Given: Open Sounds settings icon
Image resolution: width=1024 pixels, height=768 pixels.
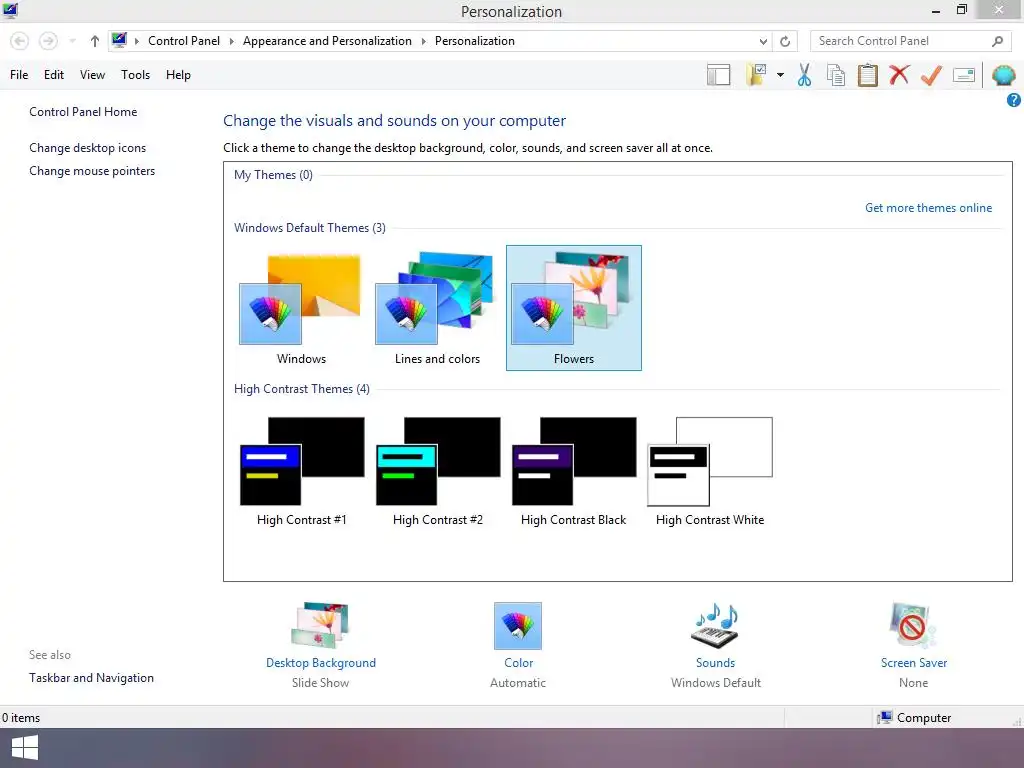Looking at the screenshot, I should pos(715,626).
